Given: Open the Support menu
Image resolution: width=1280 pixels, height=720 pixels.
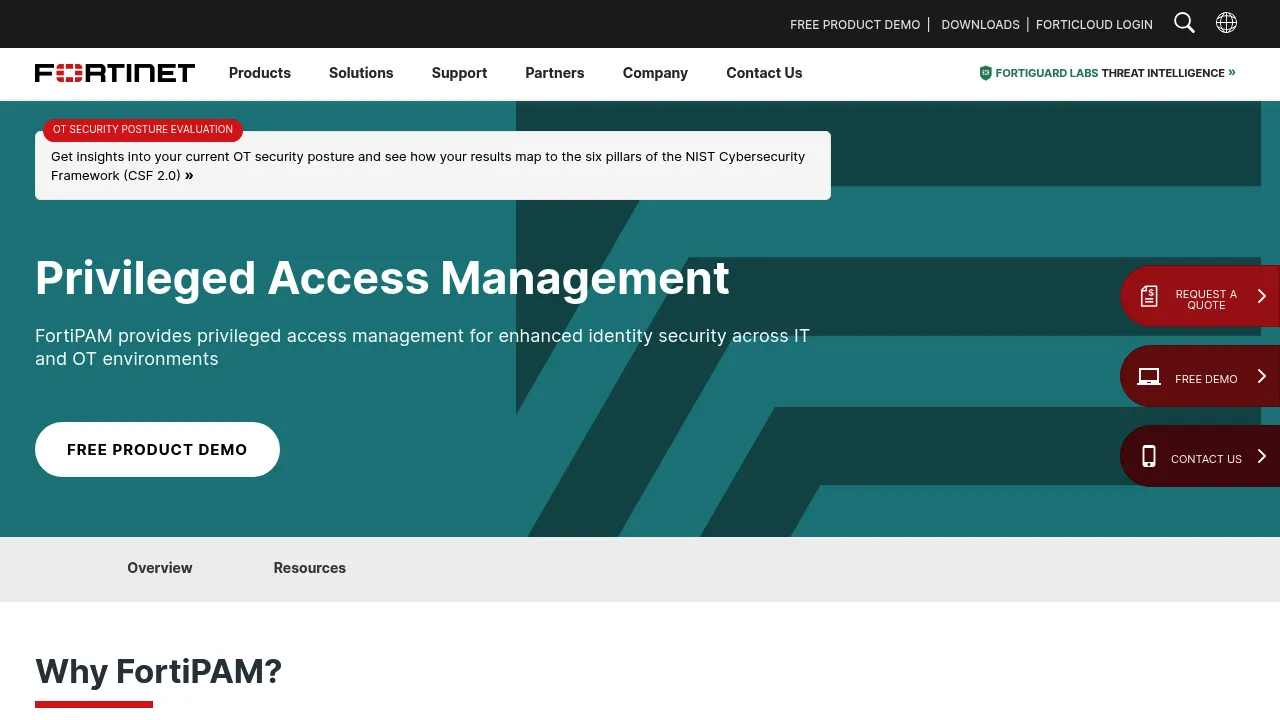Looking at the screenshot, I should pos(459,73).
